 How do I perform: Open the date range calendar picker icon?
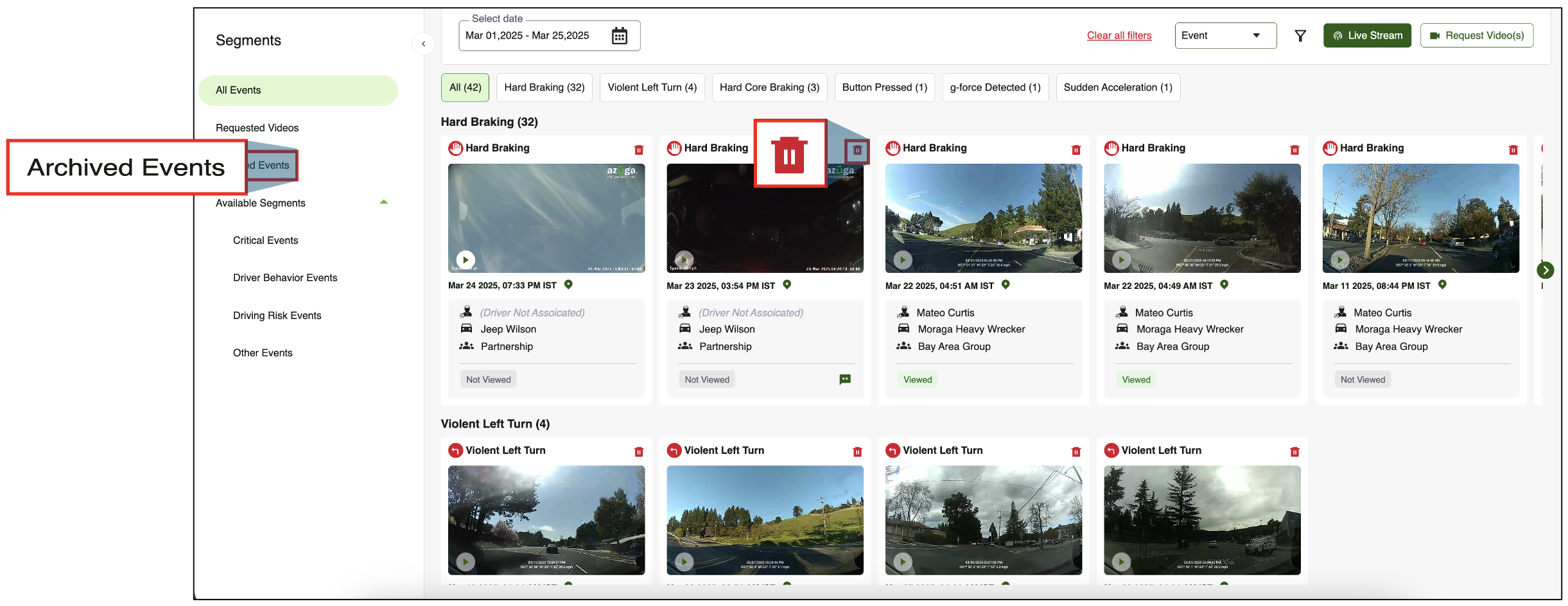coord(619,36)
